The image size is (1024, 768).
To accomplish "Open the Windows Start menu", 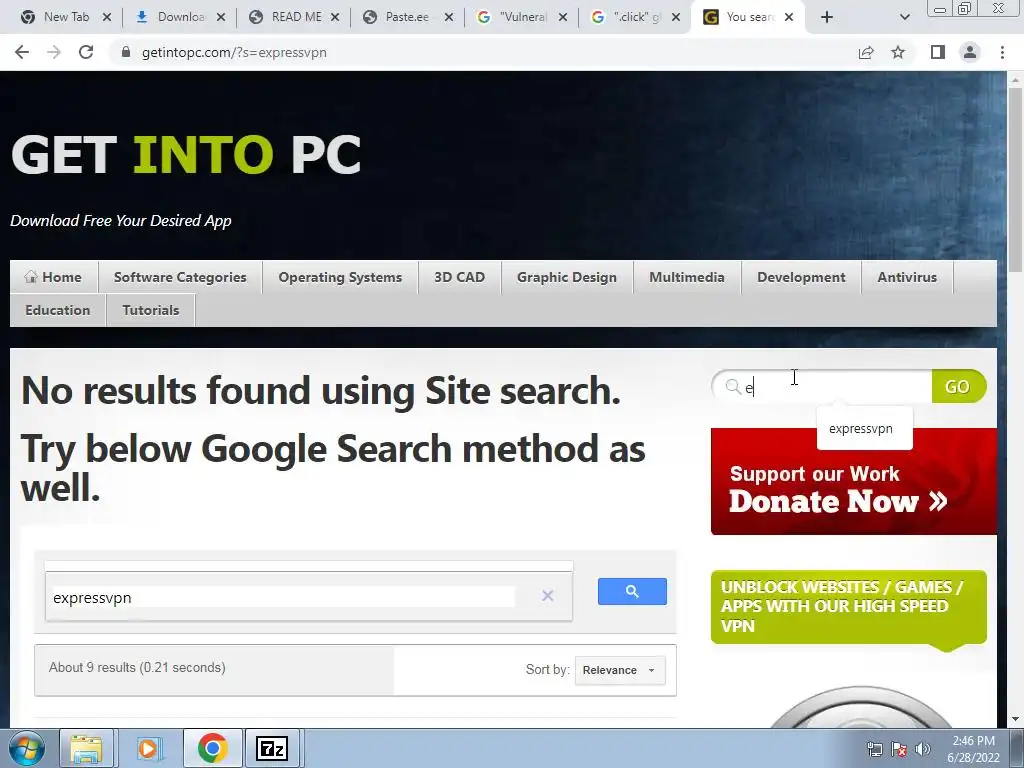I will (27, 748).
